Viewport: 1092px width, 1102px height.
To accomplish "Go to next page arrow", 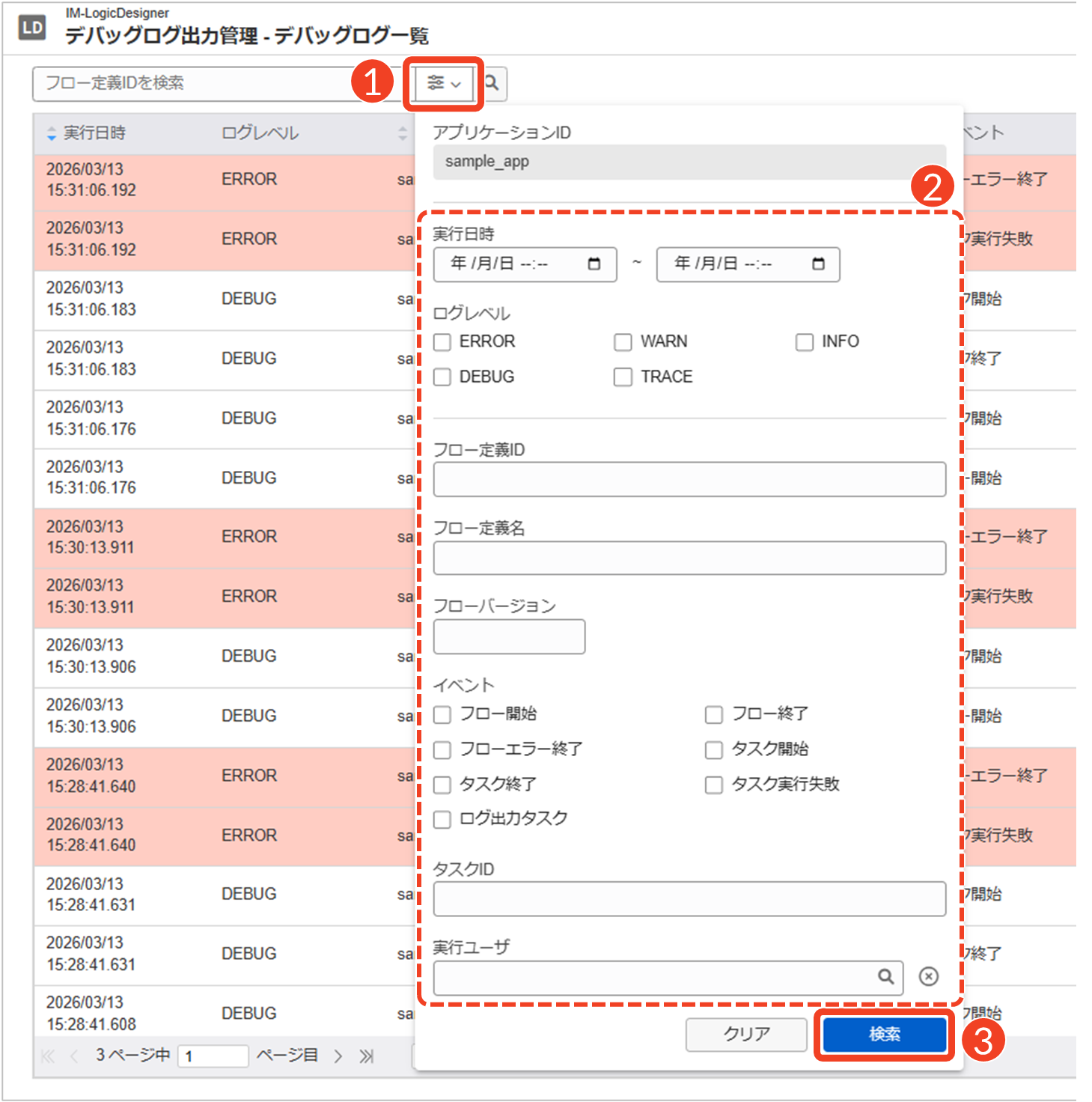I will click(338, 1056).
